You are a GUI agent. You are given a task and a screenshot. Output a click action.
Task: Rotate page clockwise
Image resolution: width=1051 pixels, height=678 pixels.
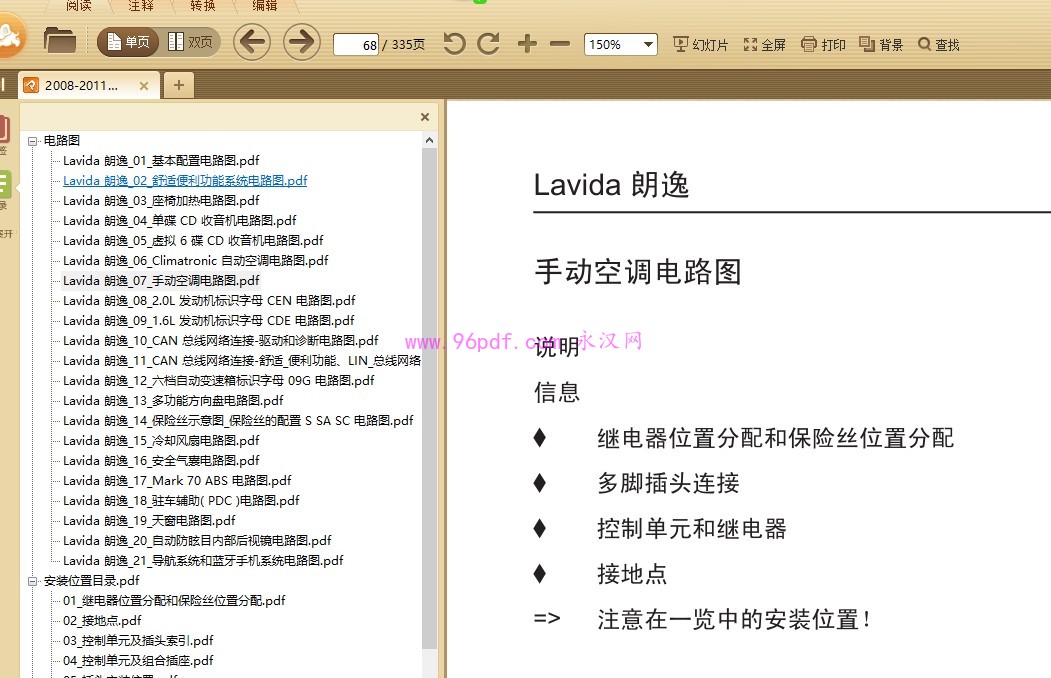(489, 44)
